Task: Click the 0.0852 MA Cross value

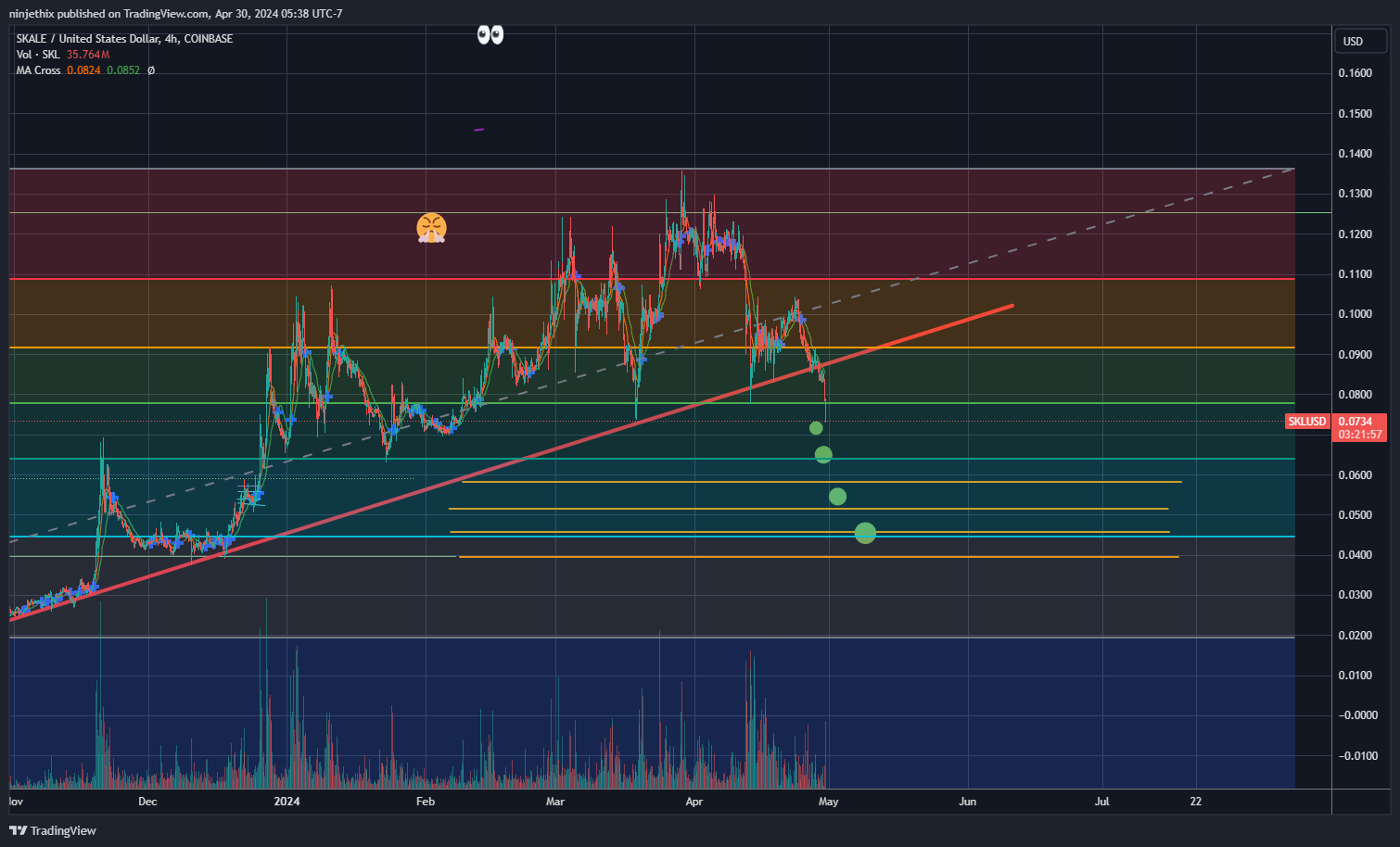Action: [123, 70]
